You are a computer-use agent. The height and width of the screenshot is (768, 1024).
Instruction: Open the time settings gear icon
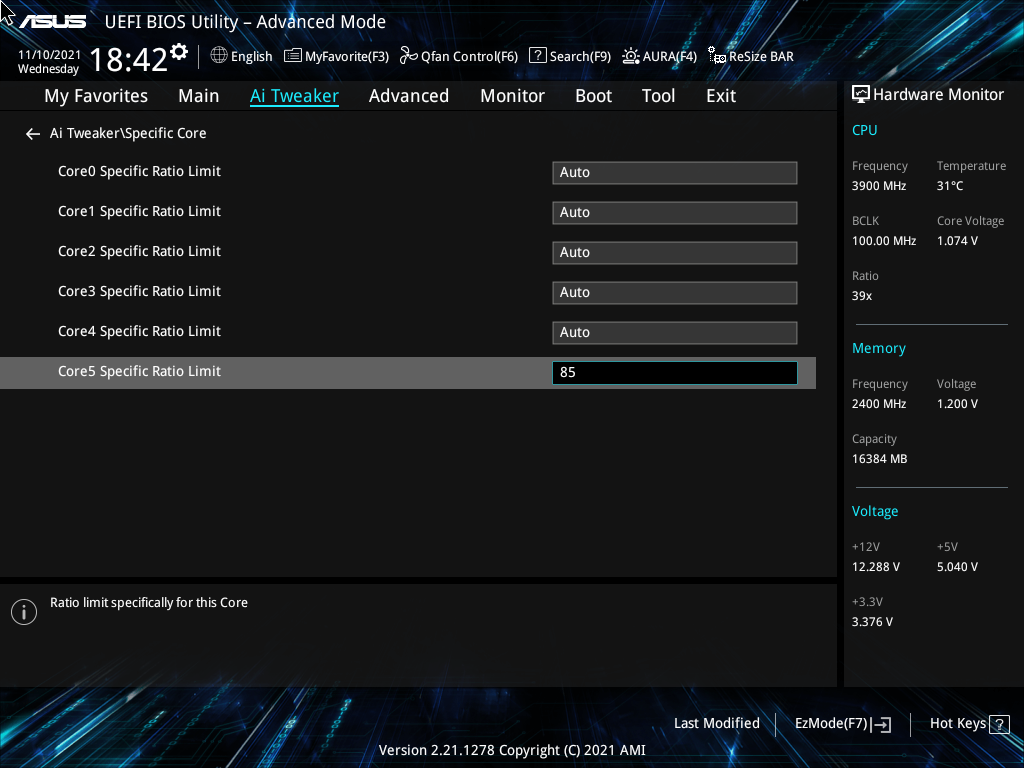[179, 51]
